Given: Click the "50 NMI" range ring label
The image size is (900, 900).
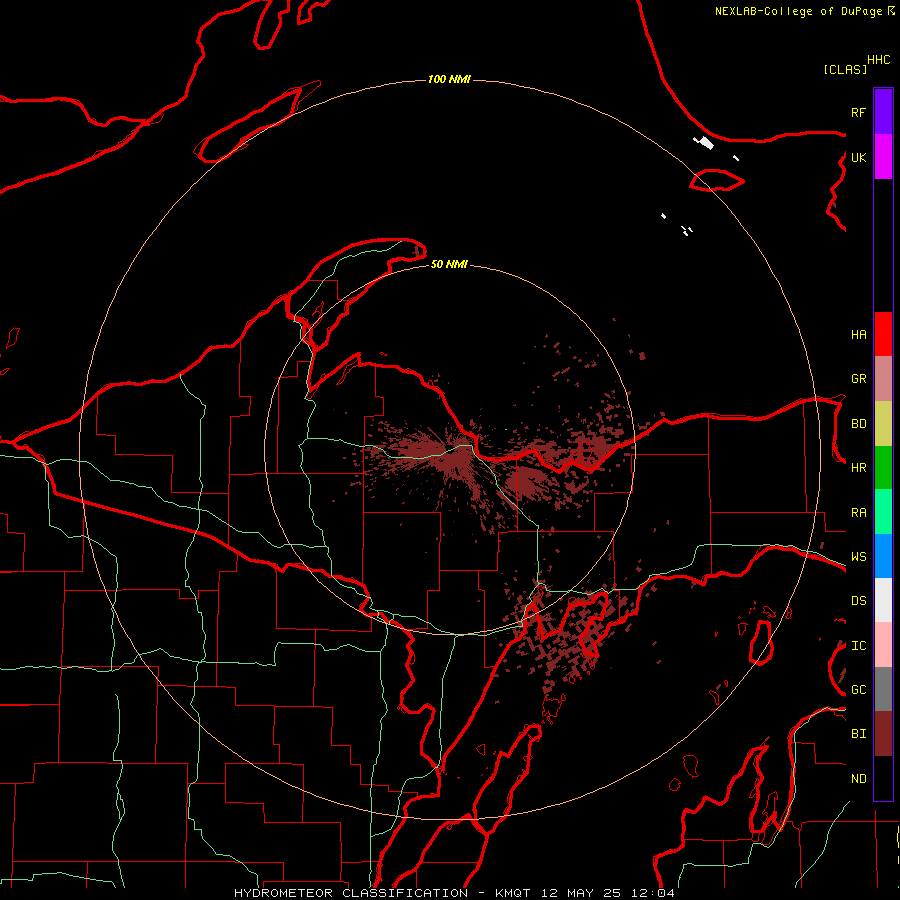Looking at the screenshot, I should 449,264.
